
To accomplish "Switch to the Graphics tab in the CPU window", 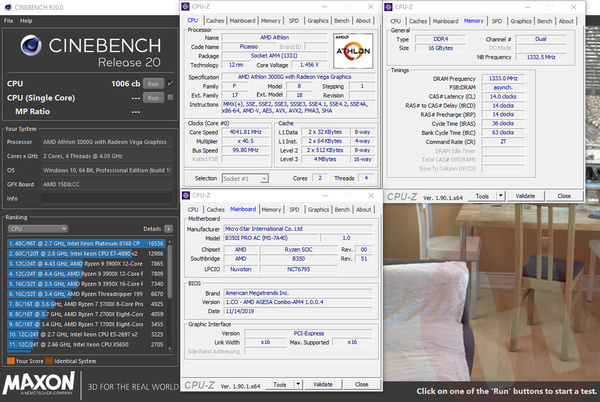I will (x=318, y=21).
